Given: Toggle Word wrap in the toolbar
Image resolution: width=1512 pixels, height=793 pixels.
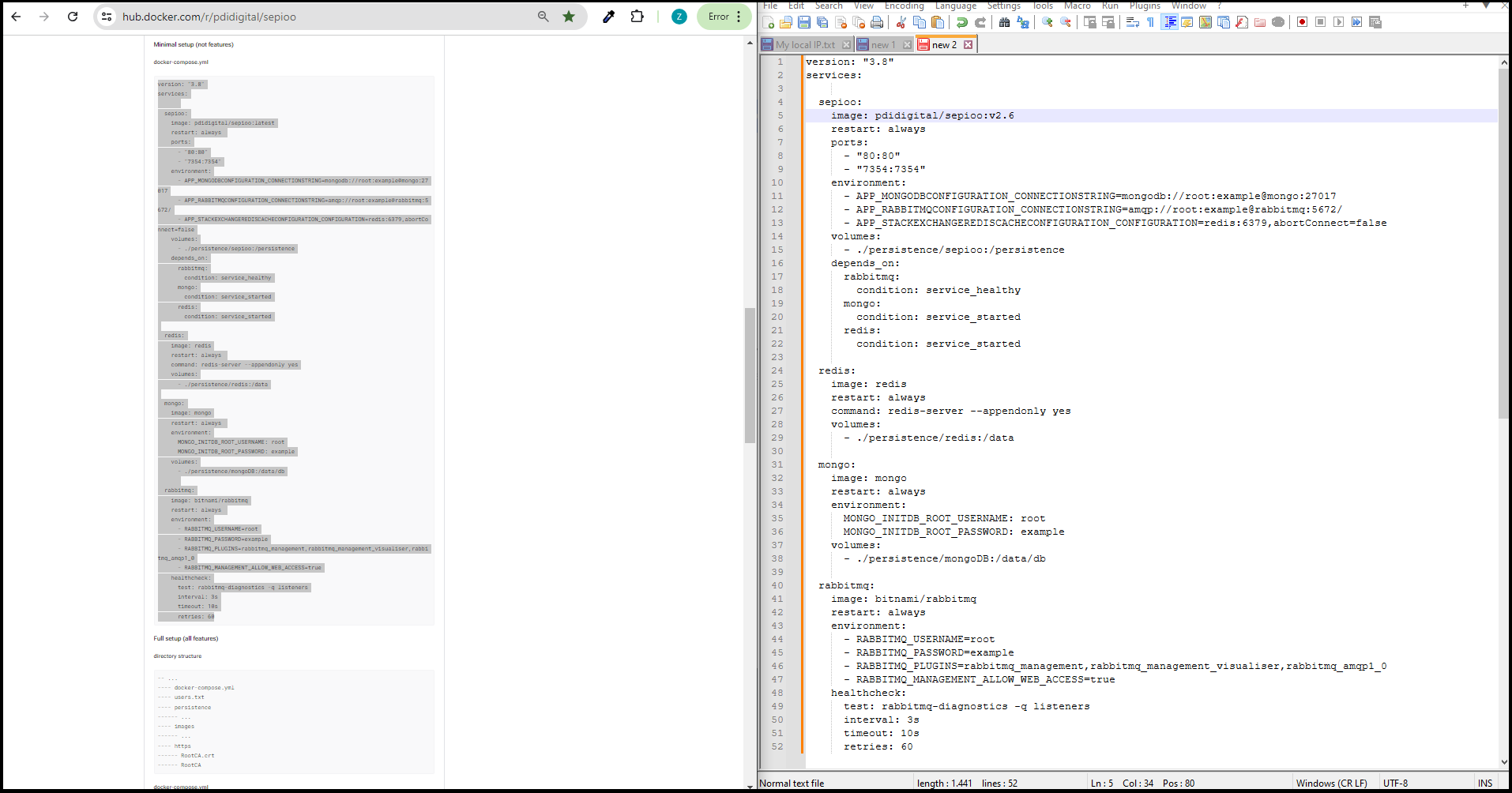Looking at the screenshot, I should [x=1132, y=22].
